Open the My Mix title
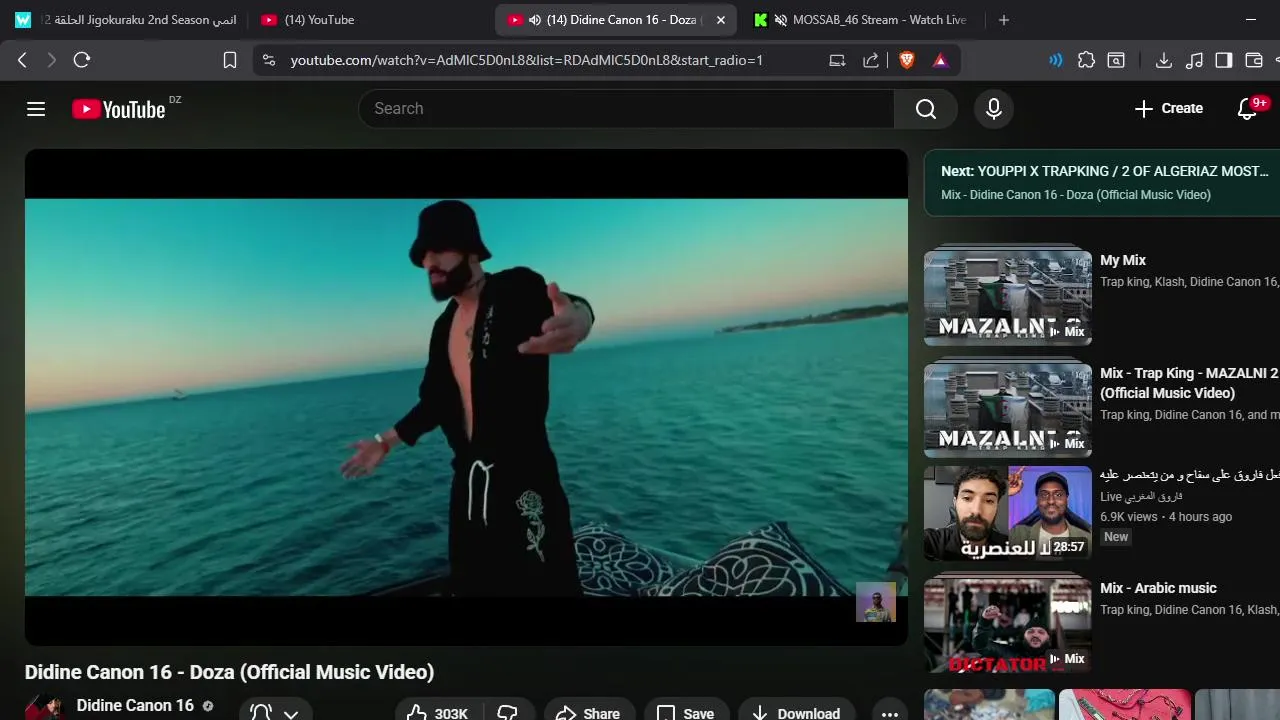Screen dimensions: 1280x720 click(1123, 260)
